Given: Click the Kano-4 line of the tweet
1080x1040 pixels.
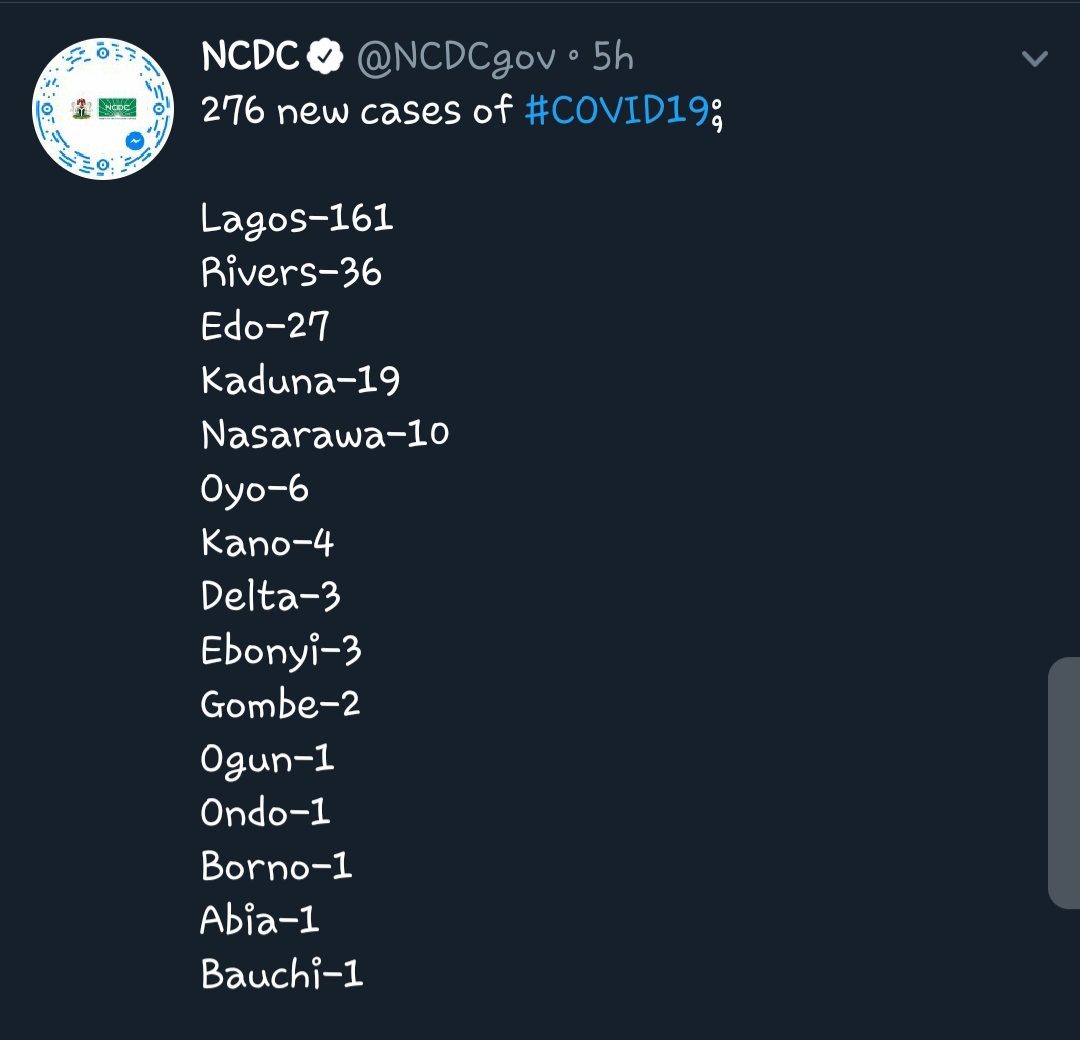Looking at the screenshot, I should 267,543.
